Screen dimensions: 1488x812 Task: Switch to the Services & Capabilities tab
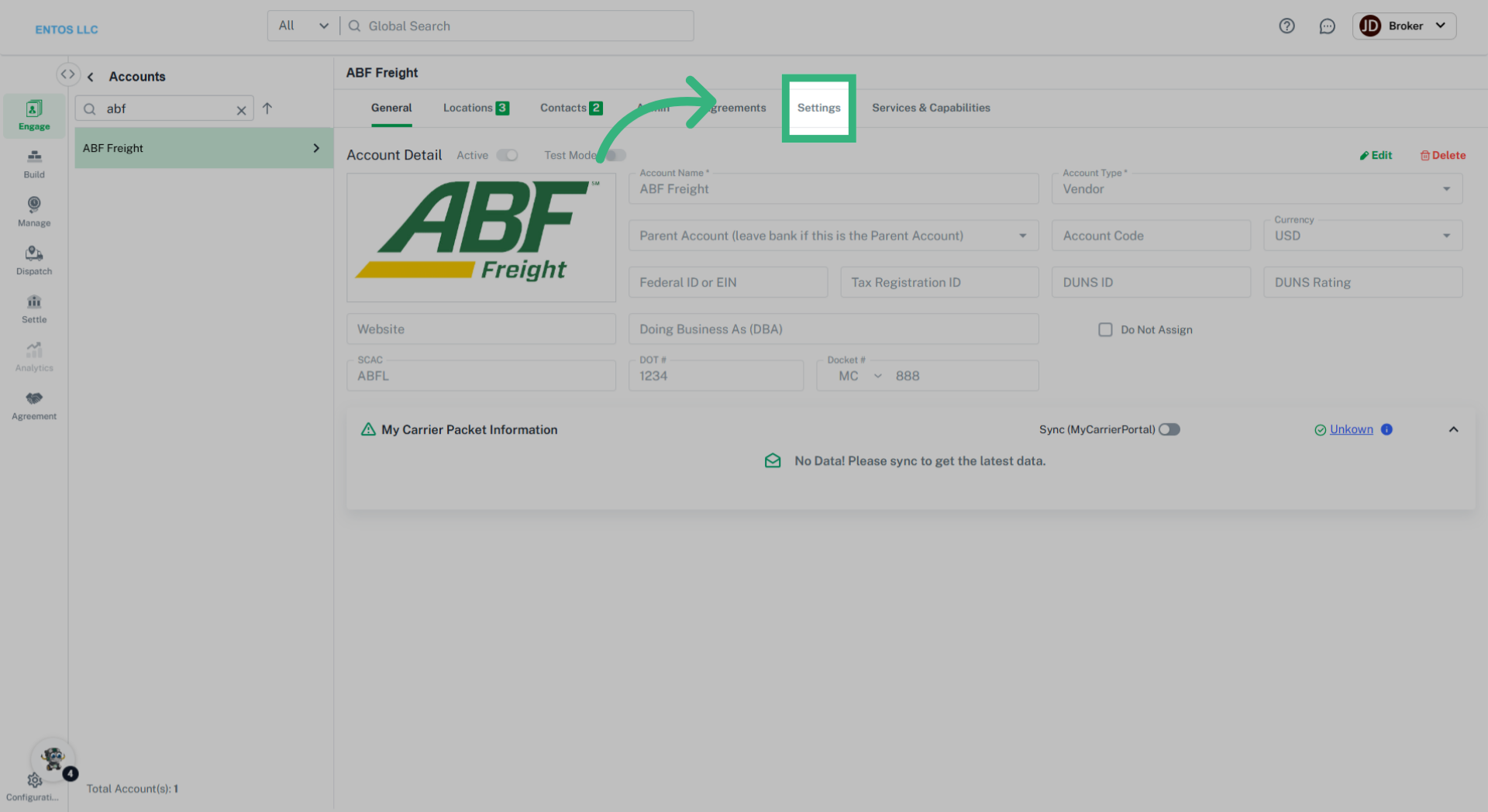pos(931,108)
